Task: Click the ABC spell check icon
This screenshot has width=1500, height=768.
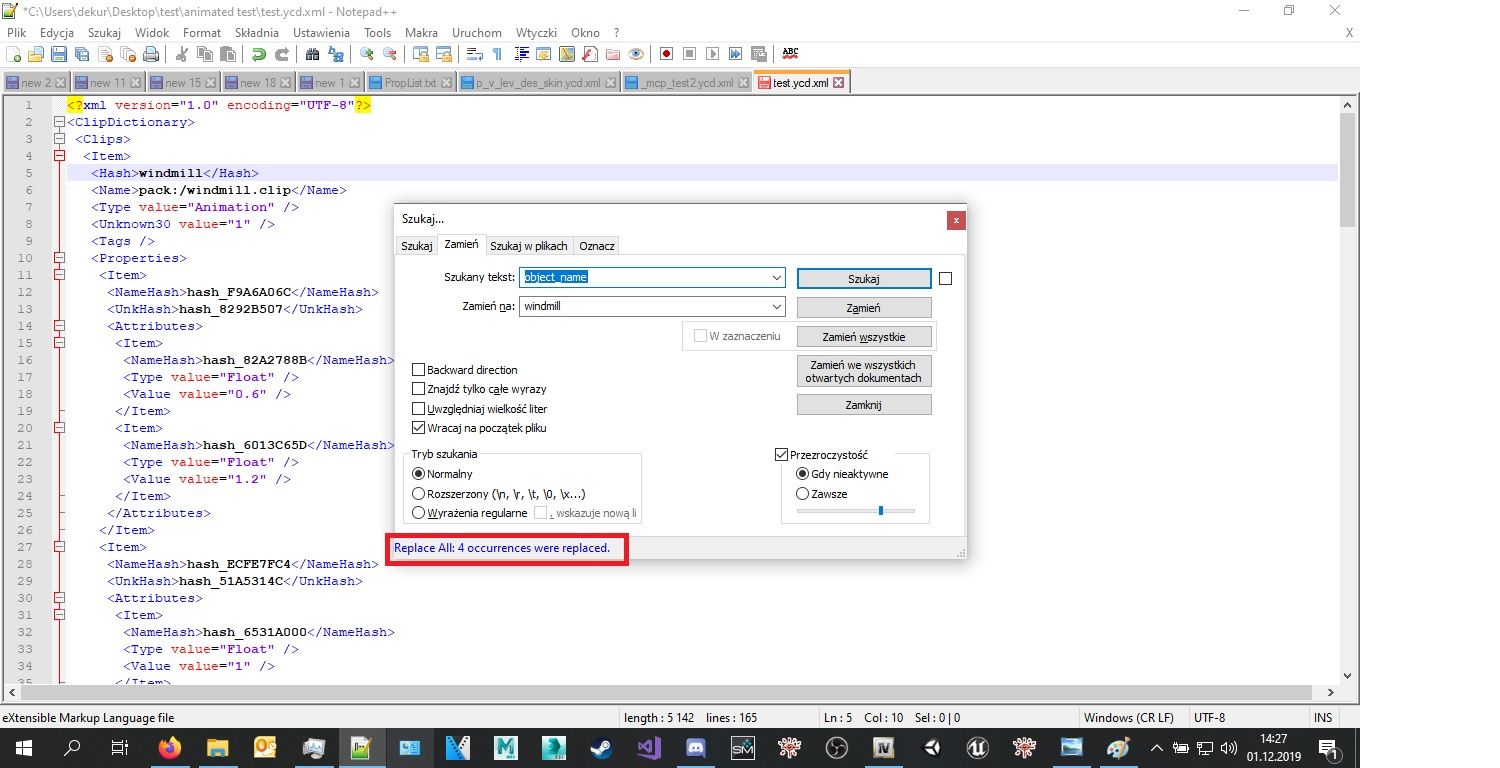Action: click(x=790, y=53)
